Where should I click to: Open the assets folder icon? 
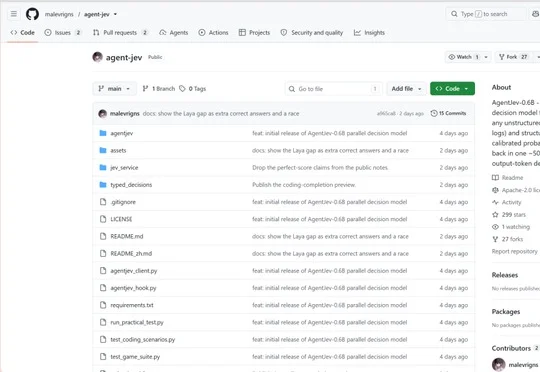(103, 150)
